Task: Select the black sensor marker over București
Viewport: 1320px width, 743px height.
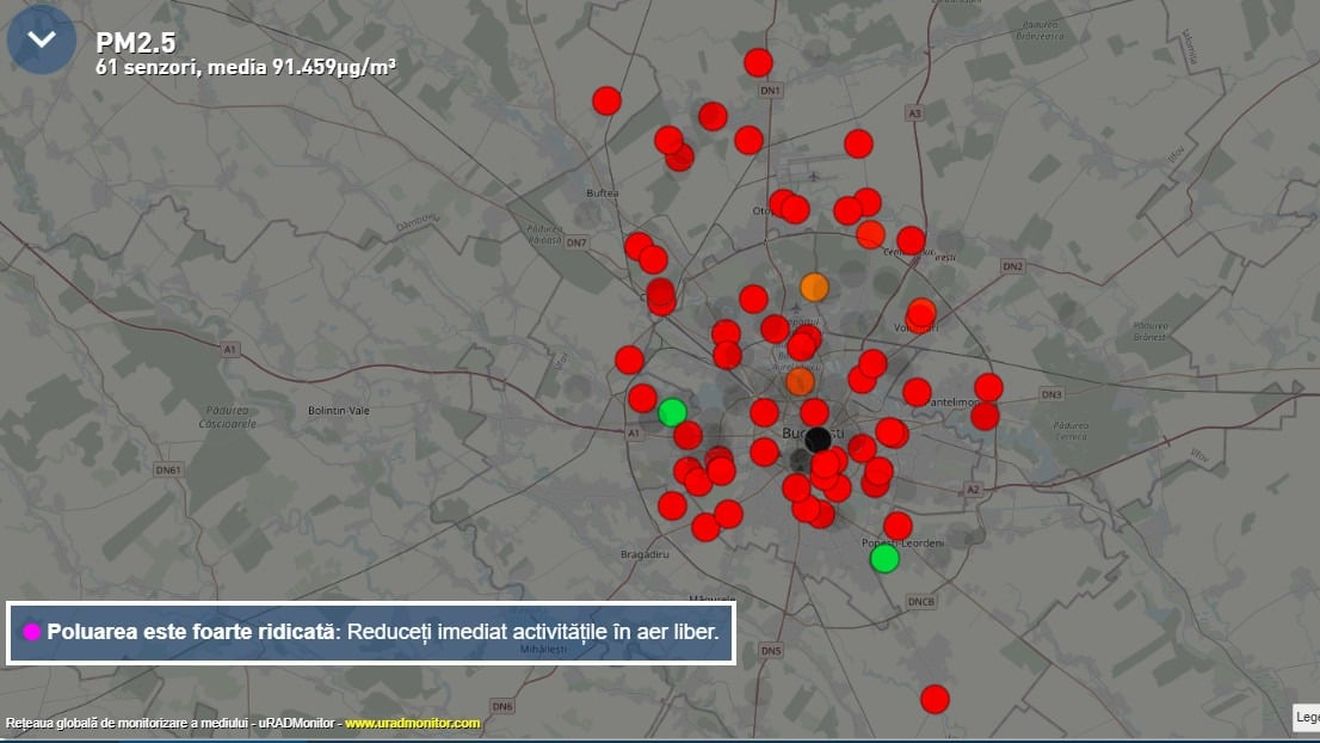Action: tap(818, 438)
